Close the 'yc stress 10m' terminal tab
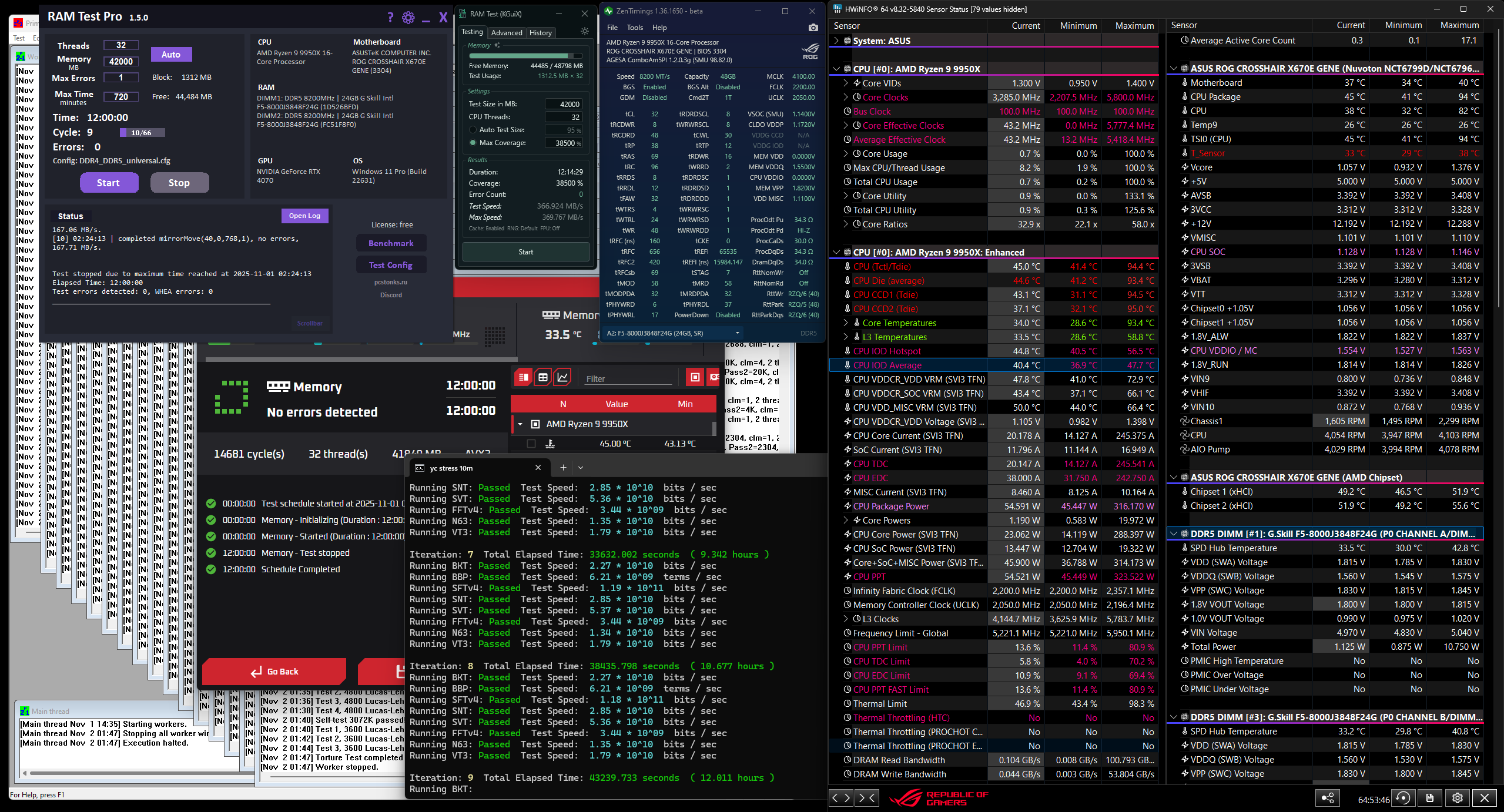Image resolution: width=1504 pixels, height=812 pixels. (538, 468)
